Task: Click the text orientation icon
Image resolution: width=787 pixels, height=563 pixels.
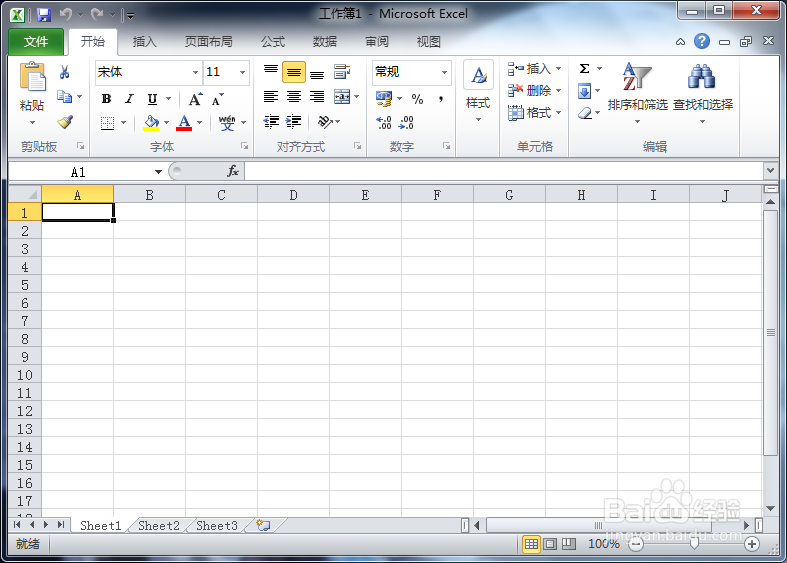Action: click(325, 121)
